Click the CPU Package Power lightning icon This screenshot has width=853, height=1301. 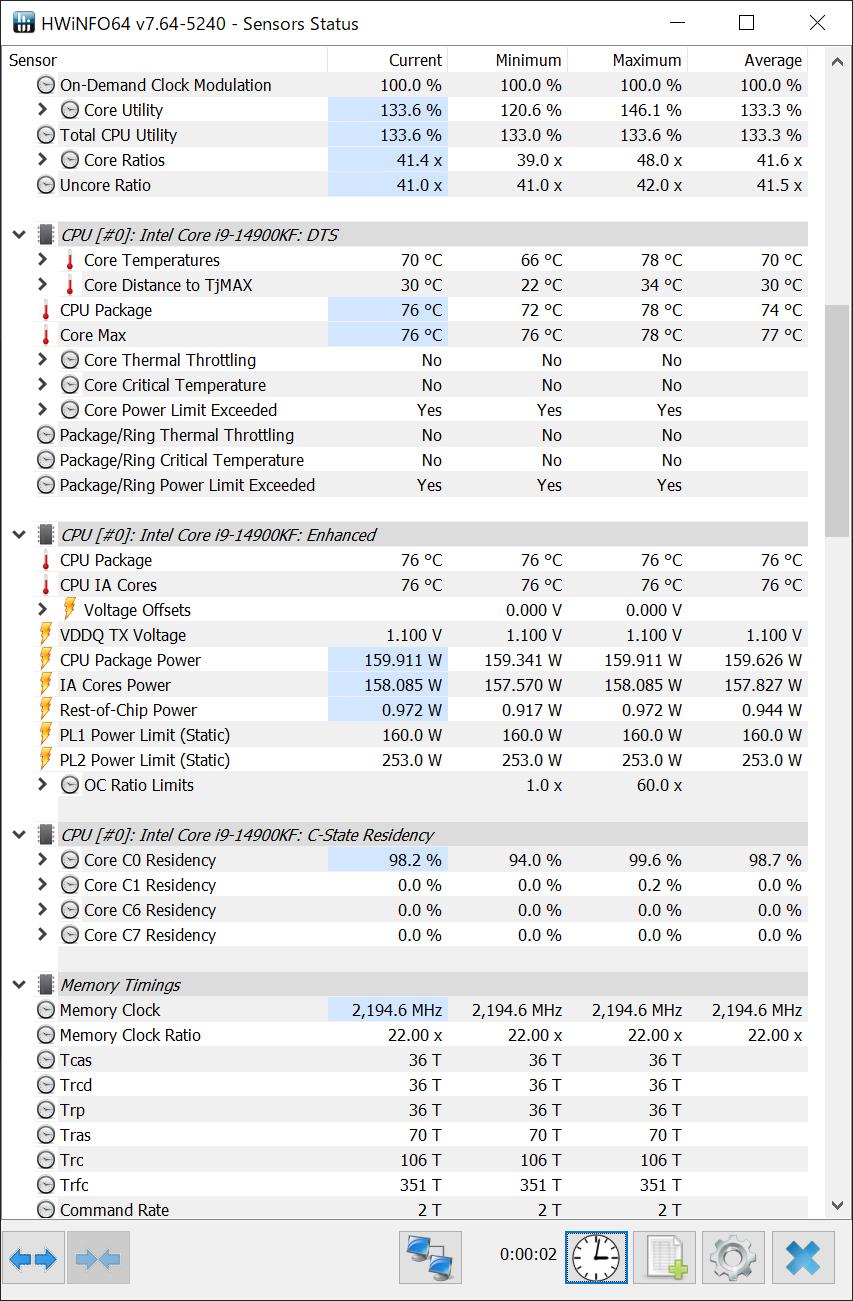(45, 660)
